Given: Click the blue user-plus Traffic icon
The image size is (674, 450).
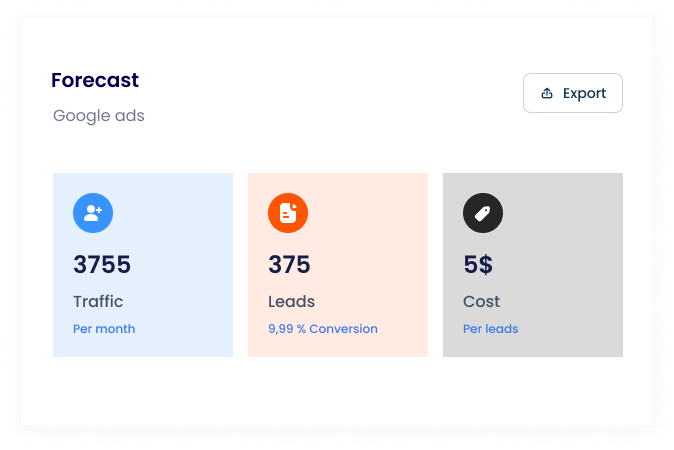Looking at the screenshot, I should [x=93, y=213].
